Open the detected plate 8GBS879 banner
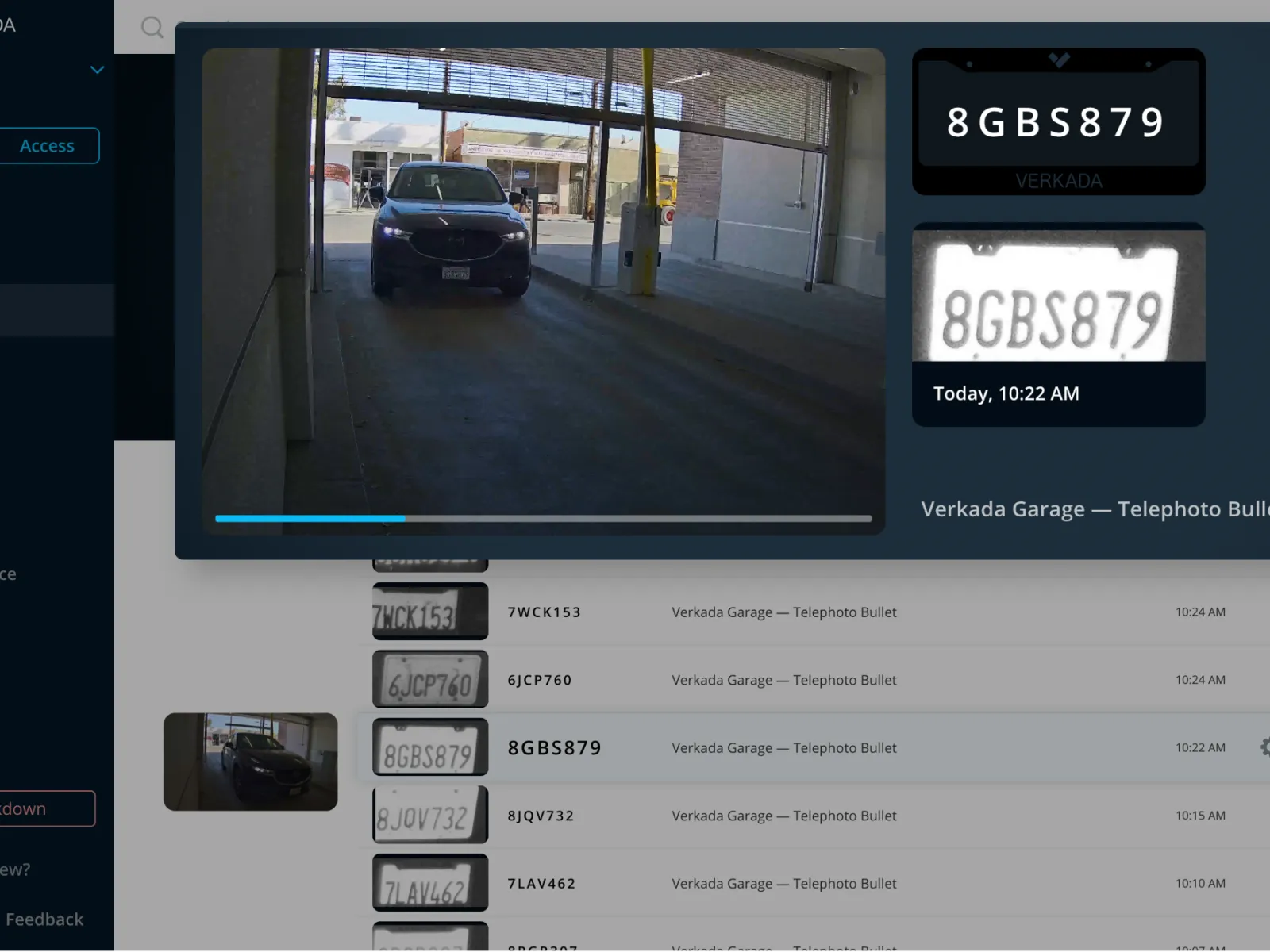 [x=1058, y=121]
